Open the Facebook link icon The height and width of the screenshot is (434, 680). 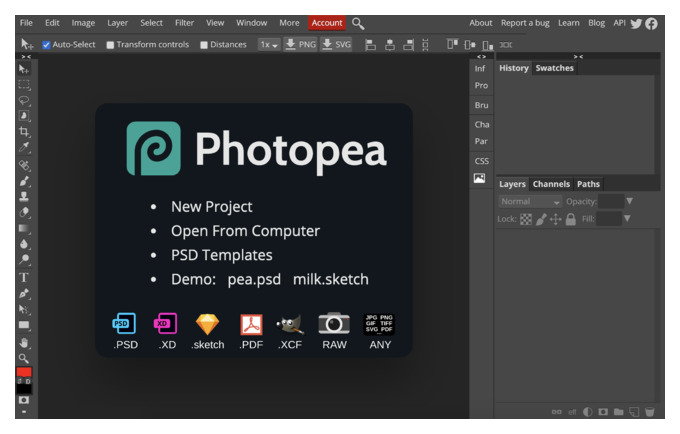pyautogui.click(x=651, y=23)
